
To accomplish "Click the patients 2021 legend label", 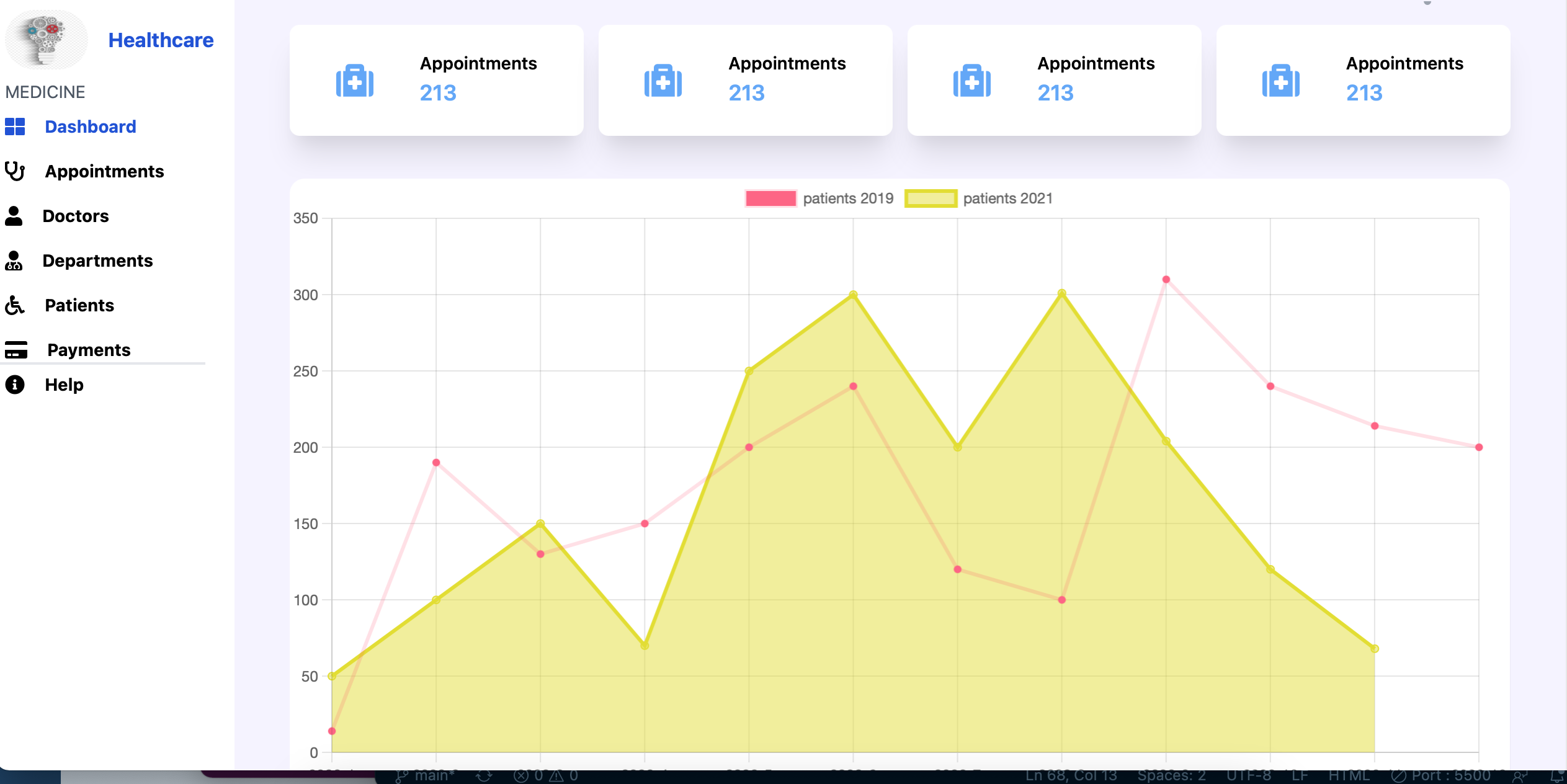I will tap(1007, 198).
